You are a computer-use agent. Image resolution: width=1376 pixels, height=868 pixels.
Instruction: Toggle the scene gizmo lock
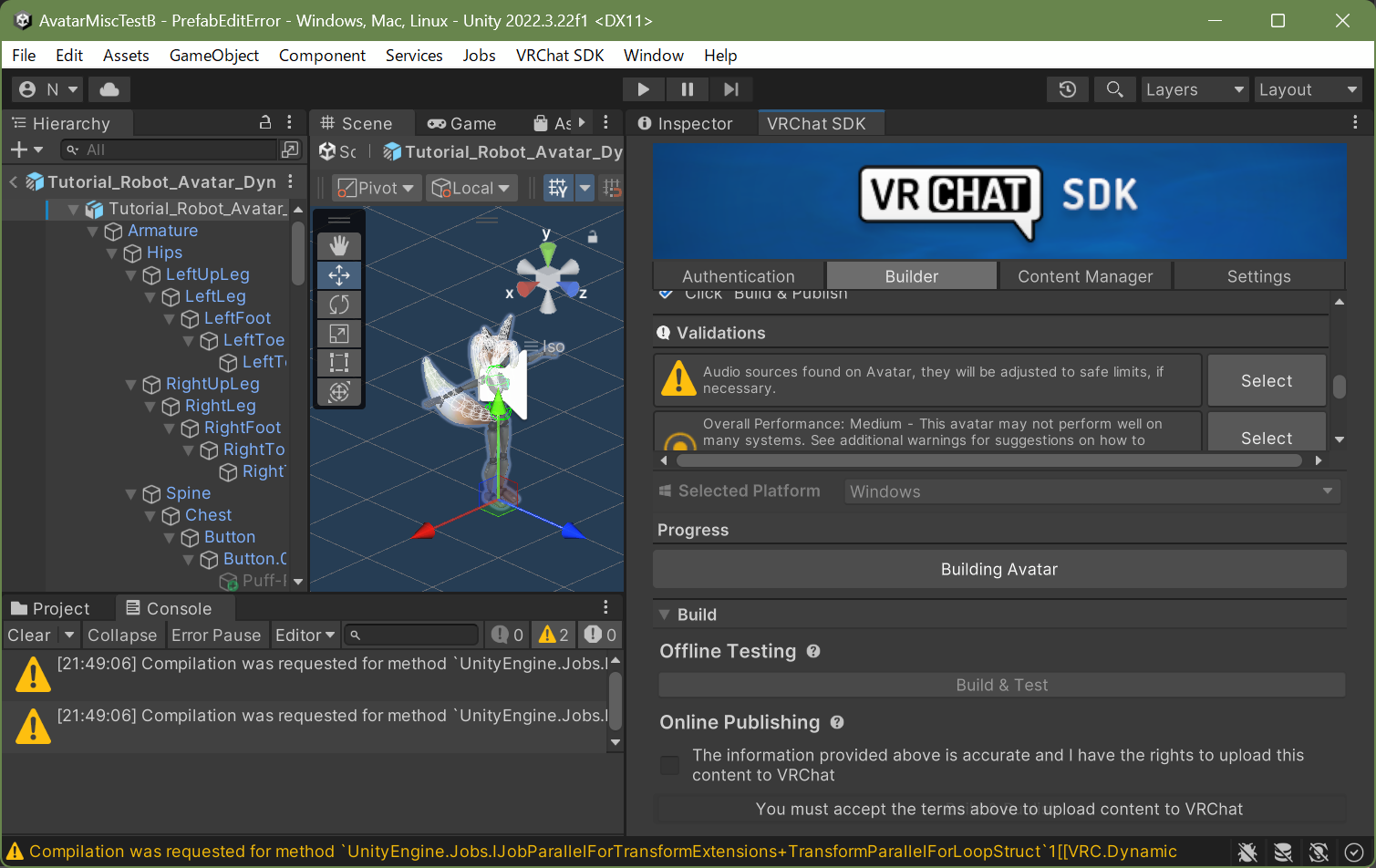tap(593, 237)
